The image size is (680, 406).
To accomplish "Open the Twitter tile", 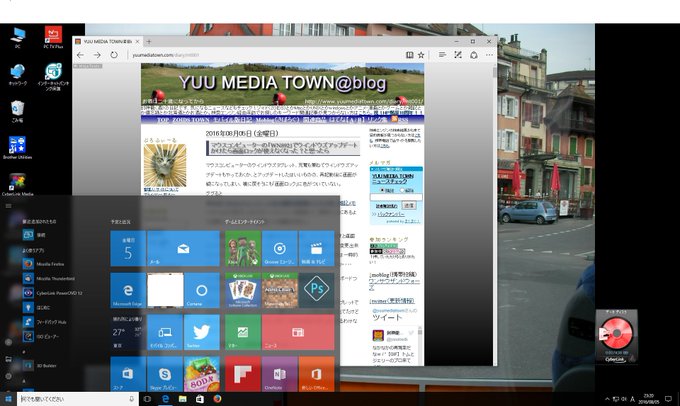I will [x=202, y=332].
